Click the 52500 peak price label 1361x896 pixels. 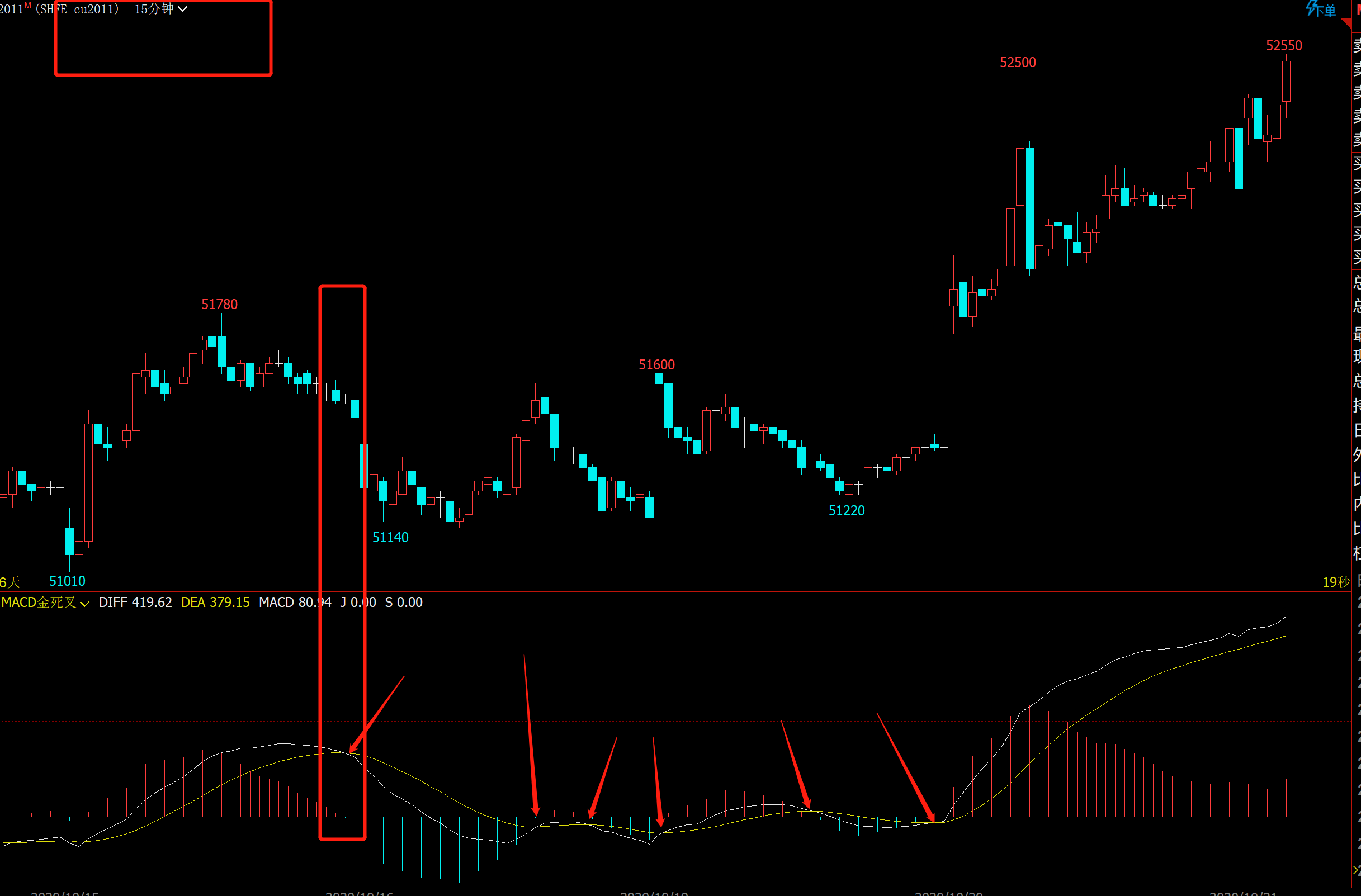[1017, 63]
